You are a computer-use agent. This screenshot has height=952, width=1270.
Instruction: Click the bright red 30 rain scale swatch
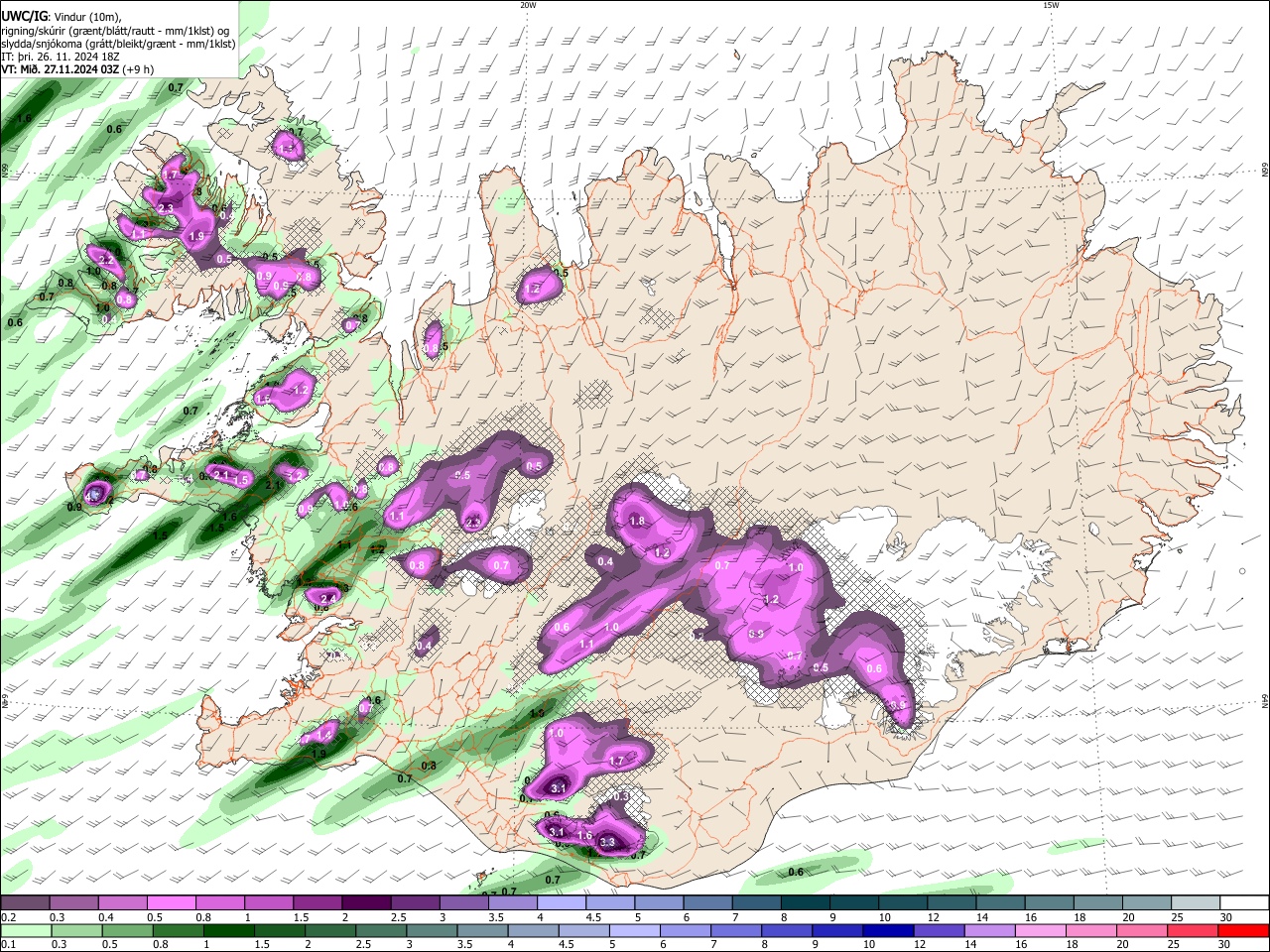1244,930
